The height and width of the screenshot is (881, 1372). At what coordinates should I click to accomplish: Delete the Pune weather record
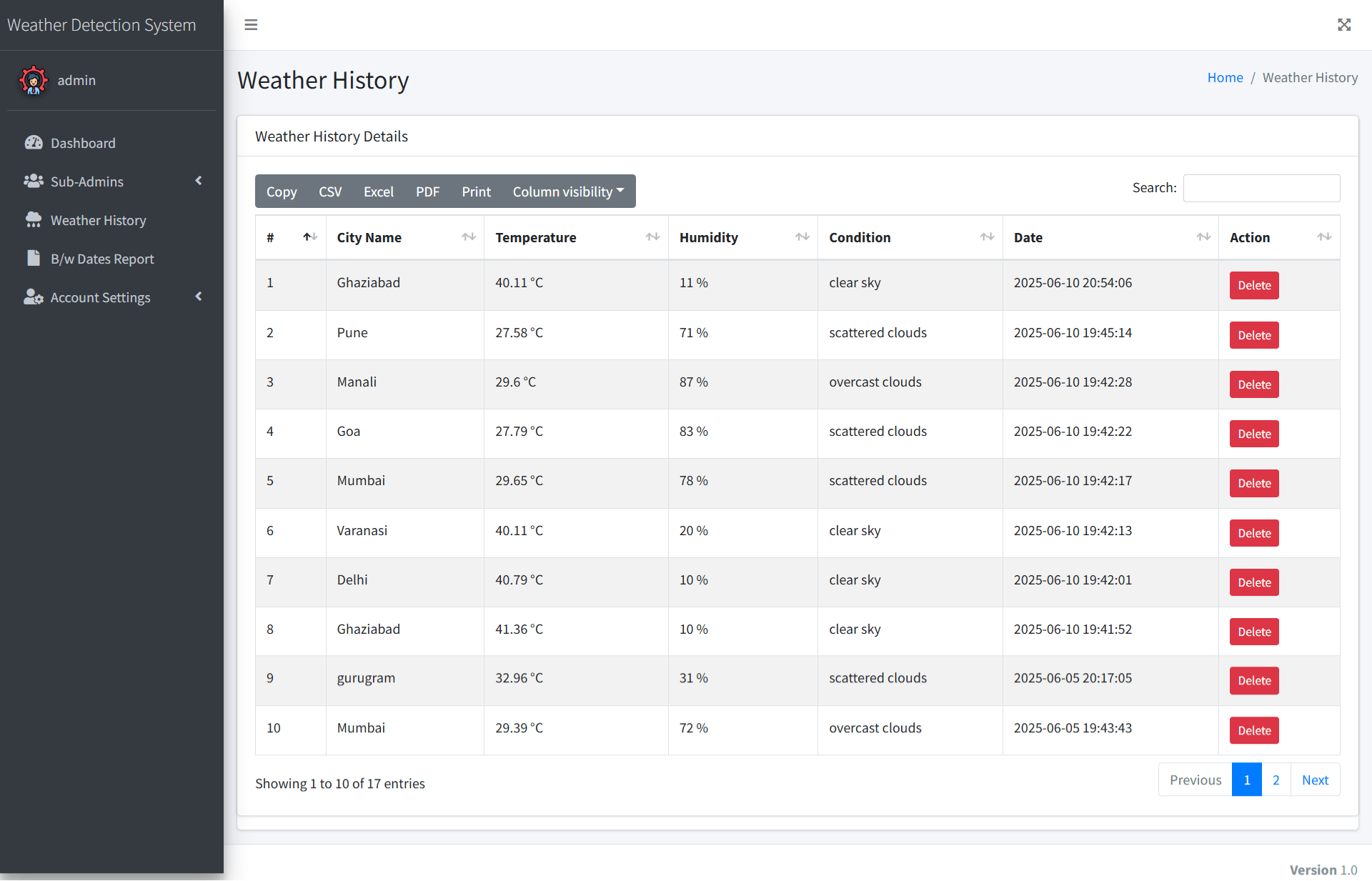[1253, 334]
